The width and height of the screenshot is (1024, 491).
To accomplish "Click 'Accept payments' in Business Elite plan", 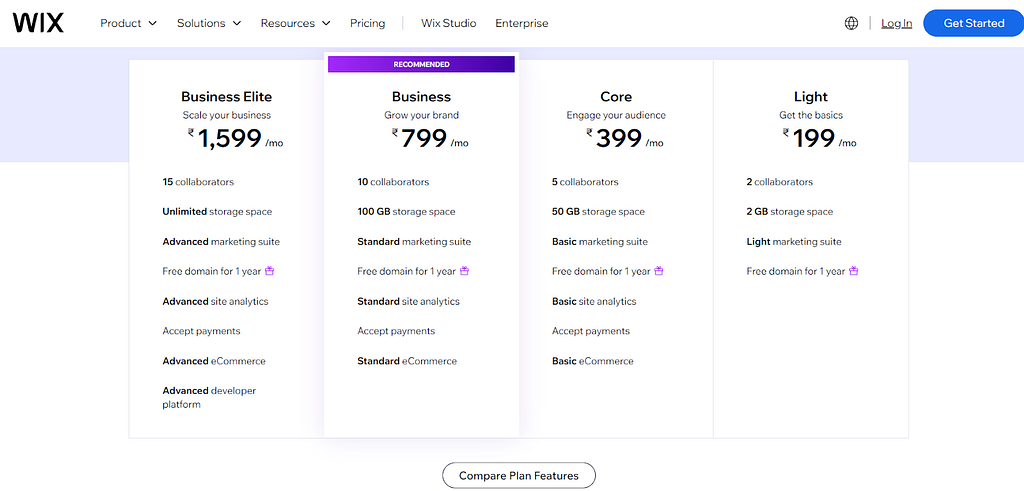I will pos(201,331).
